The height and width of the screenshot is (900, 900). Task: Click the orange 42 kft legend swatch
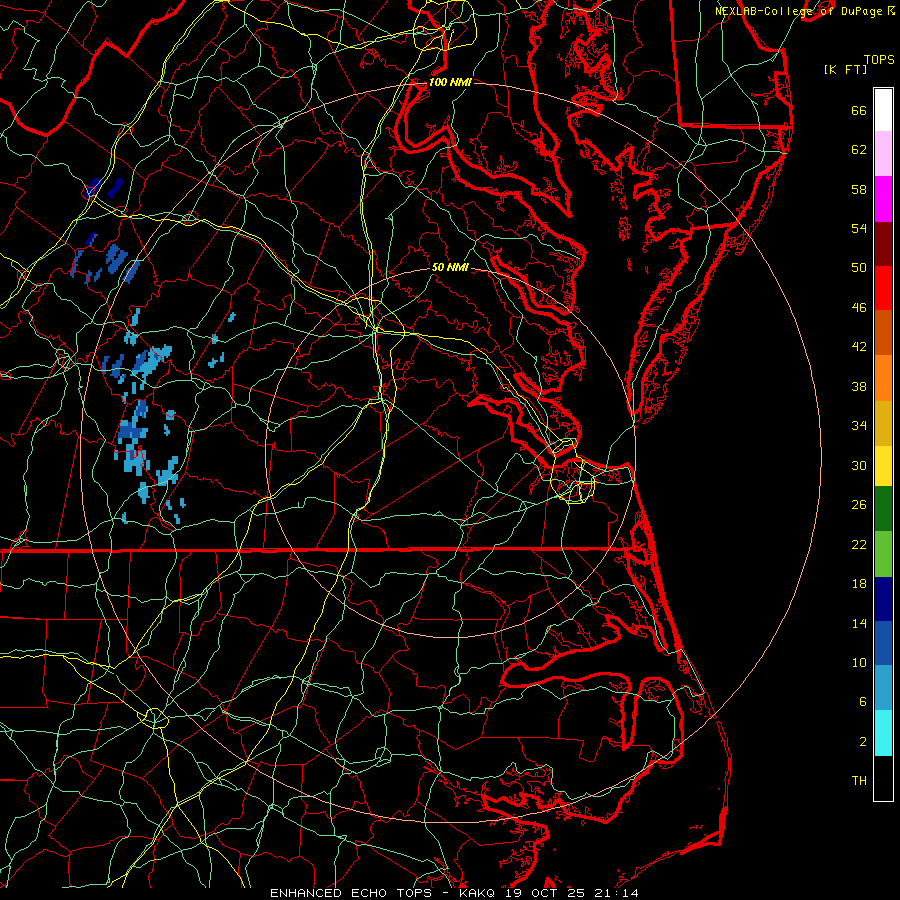pyautogui.click(x=883, y=378)
